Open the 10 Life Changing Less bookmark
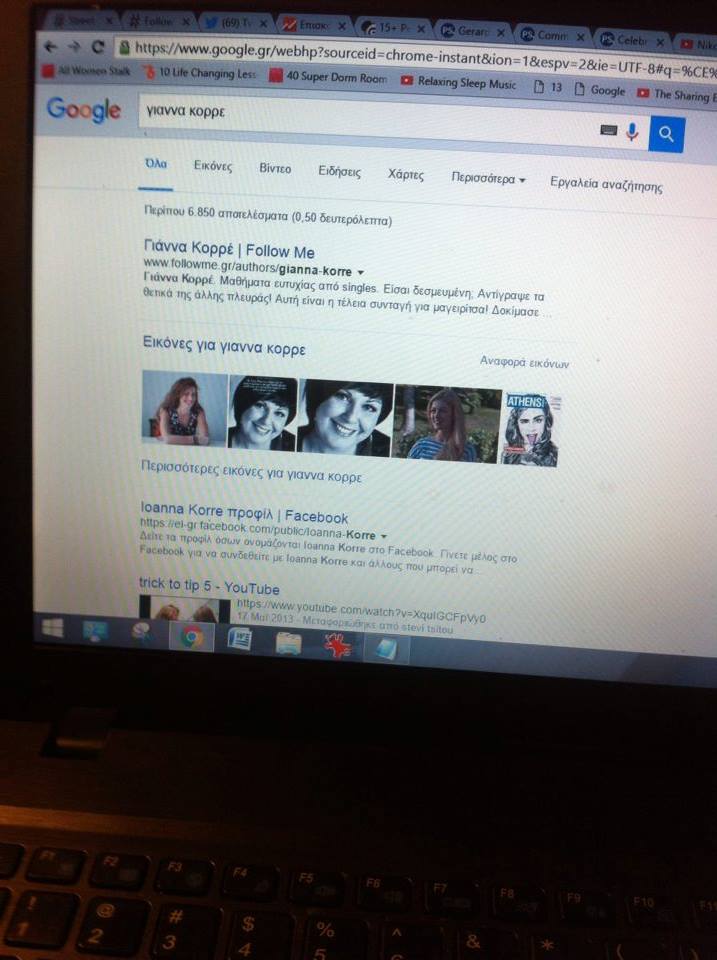Viewport: 717px width, 960px height. pyautogui.click(x=200, y=73)
